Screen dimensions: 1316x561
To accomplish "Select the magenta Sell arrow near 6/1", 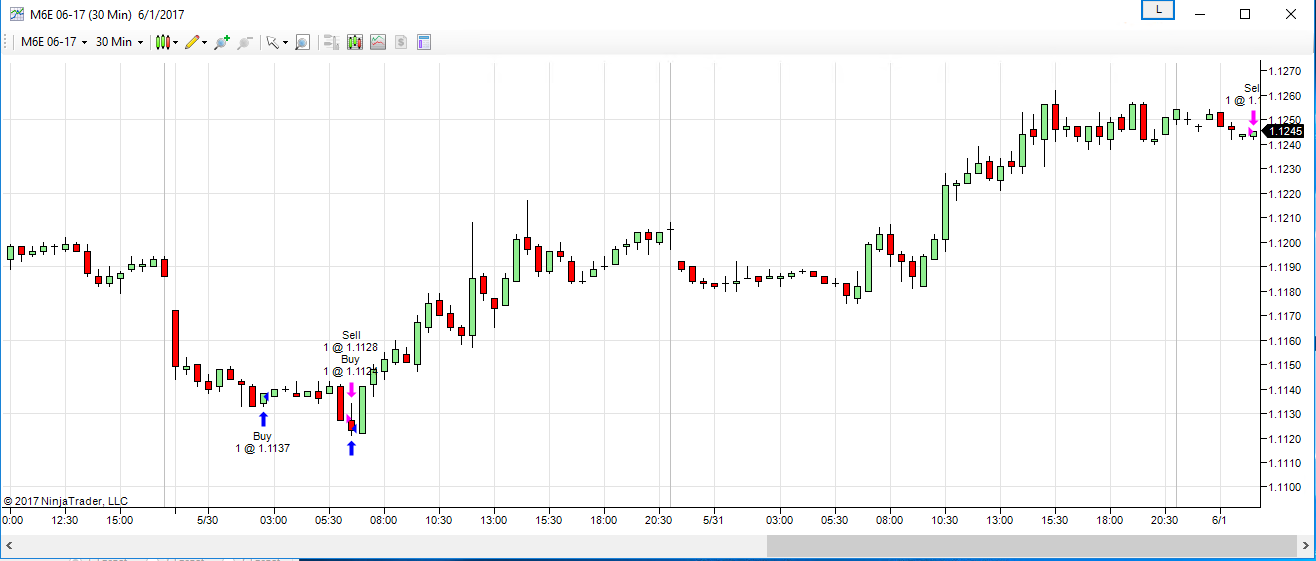I will pos(1253,118).
